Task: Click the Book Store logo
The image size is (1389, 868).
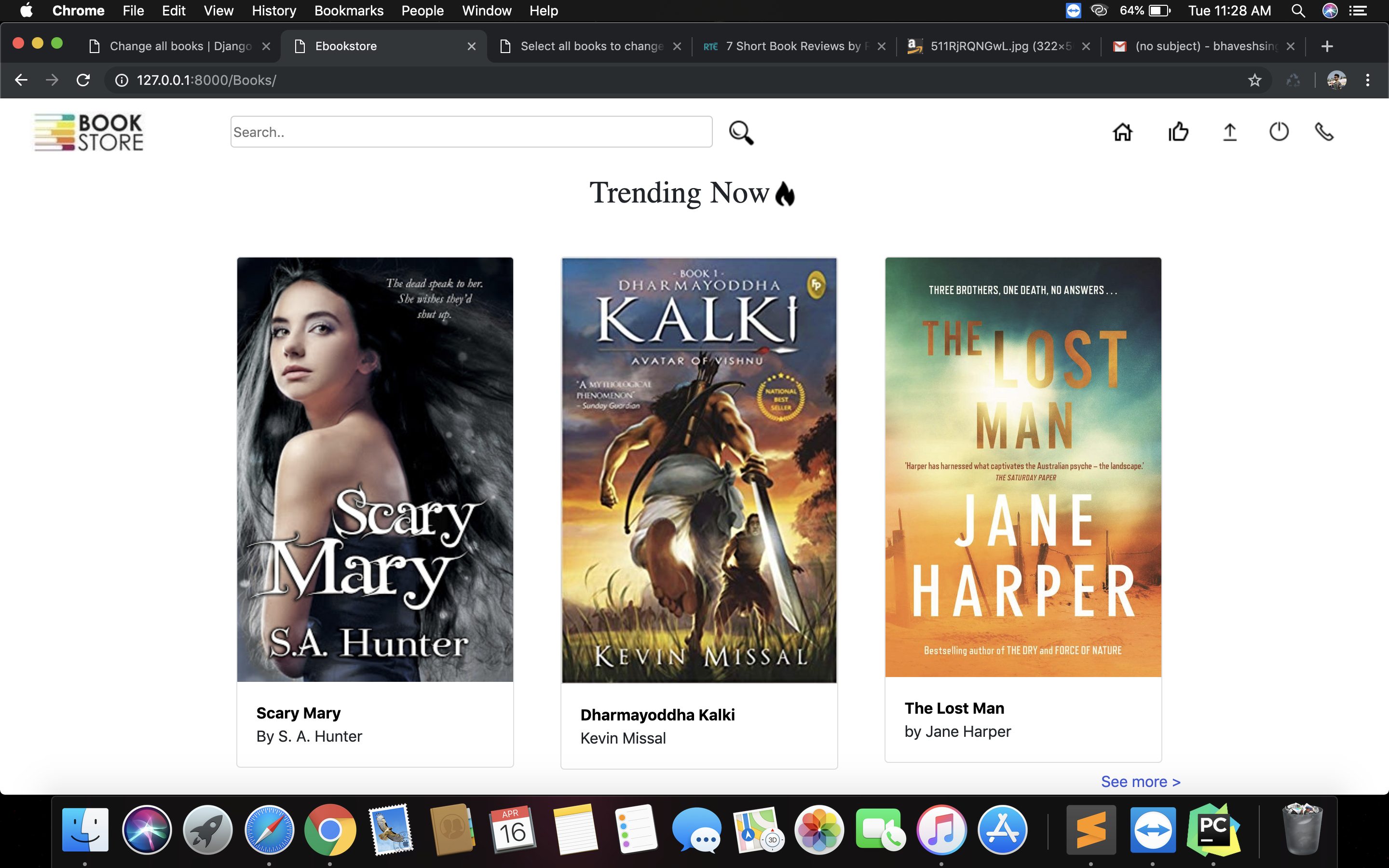Action: [89, 132]
